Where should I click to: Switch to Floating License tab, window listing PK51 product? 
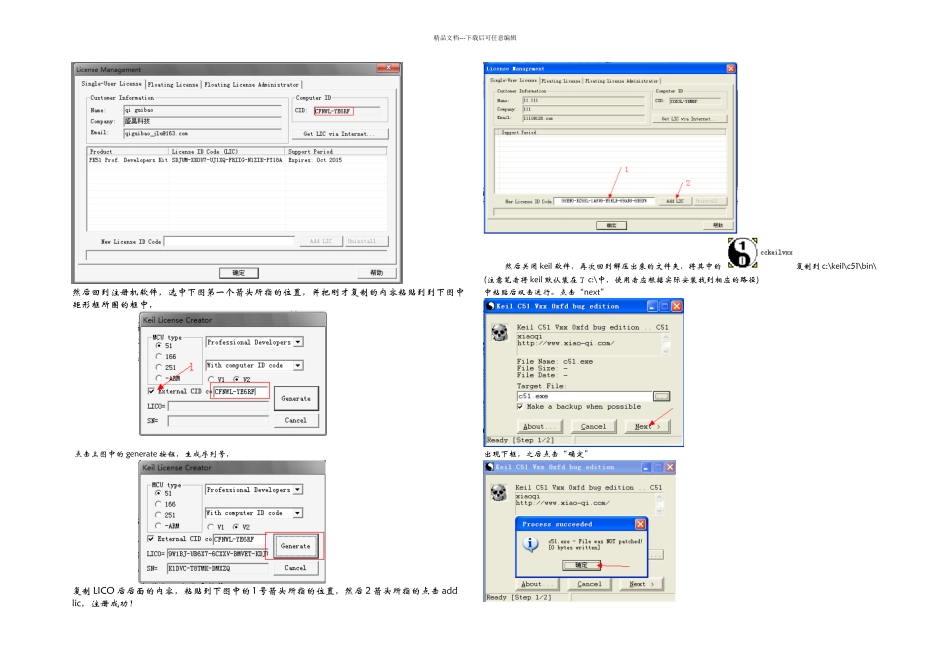point(173,85)
